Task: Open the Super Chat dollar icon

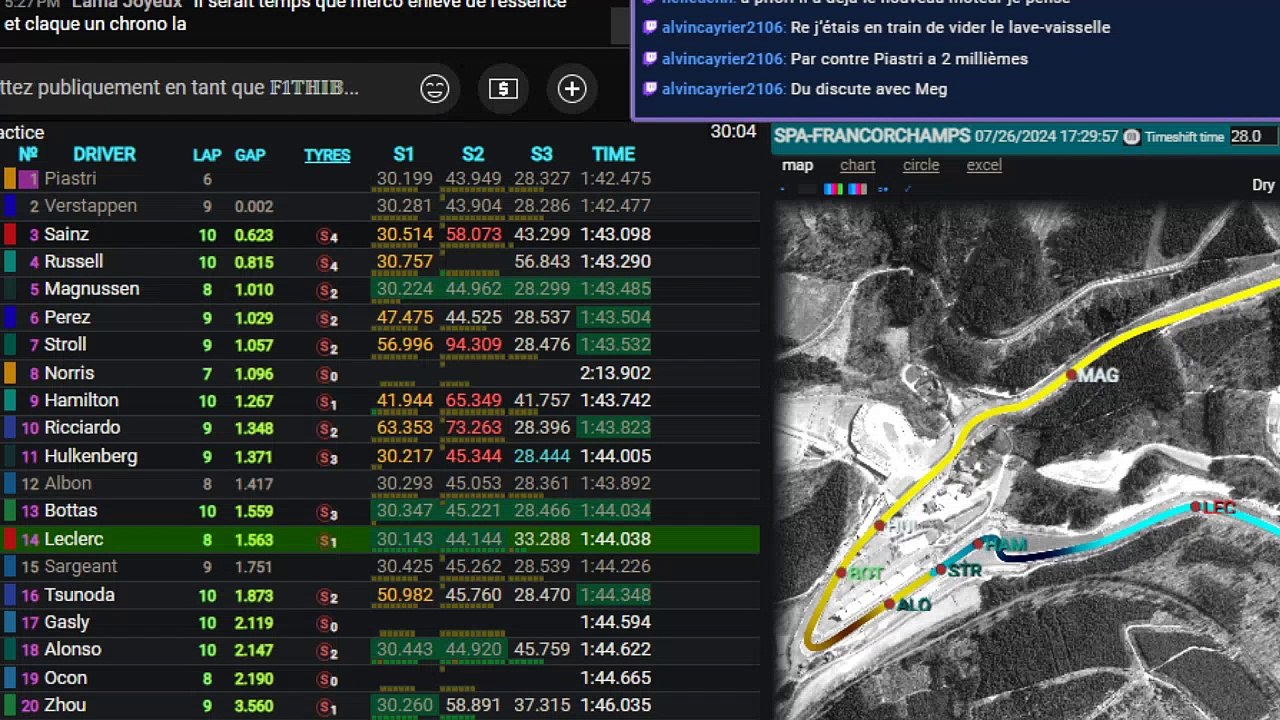Action: pos(503,89)
